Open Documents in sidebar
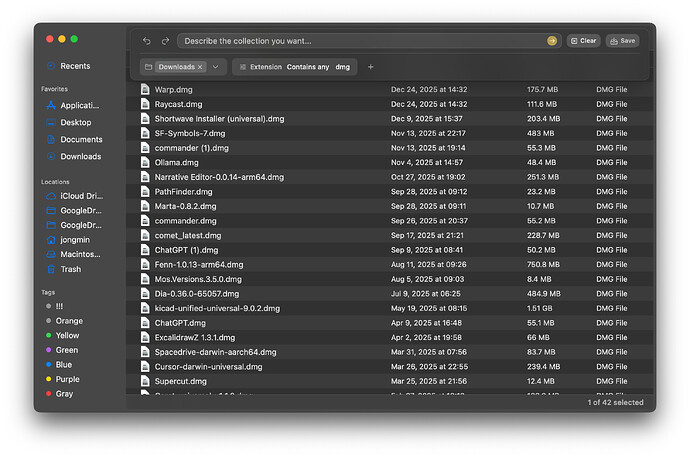Image resolution: width=690 pixels, height=456 pixels. (74, 140)
